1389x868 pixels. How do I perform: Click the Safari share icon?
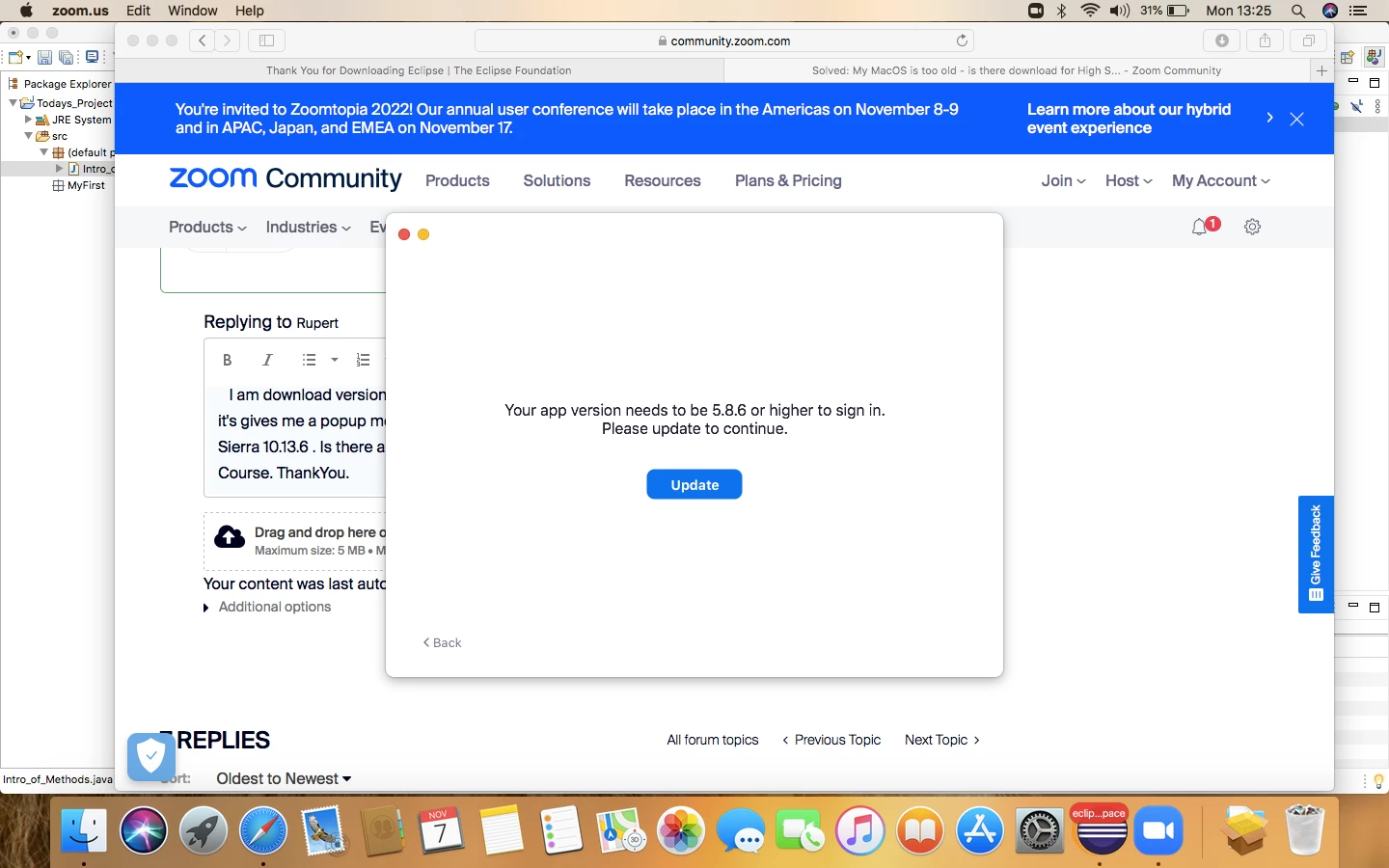coord(1265,41)
